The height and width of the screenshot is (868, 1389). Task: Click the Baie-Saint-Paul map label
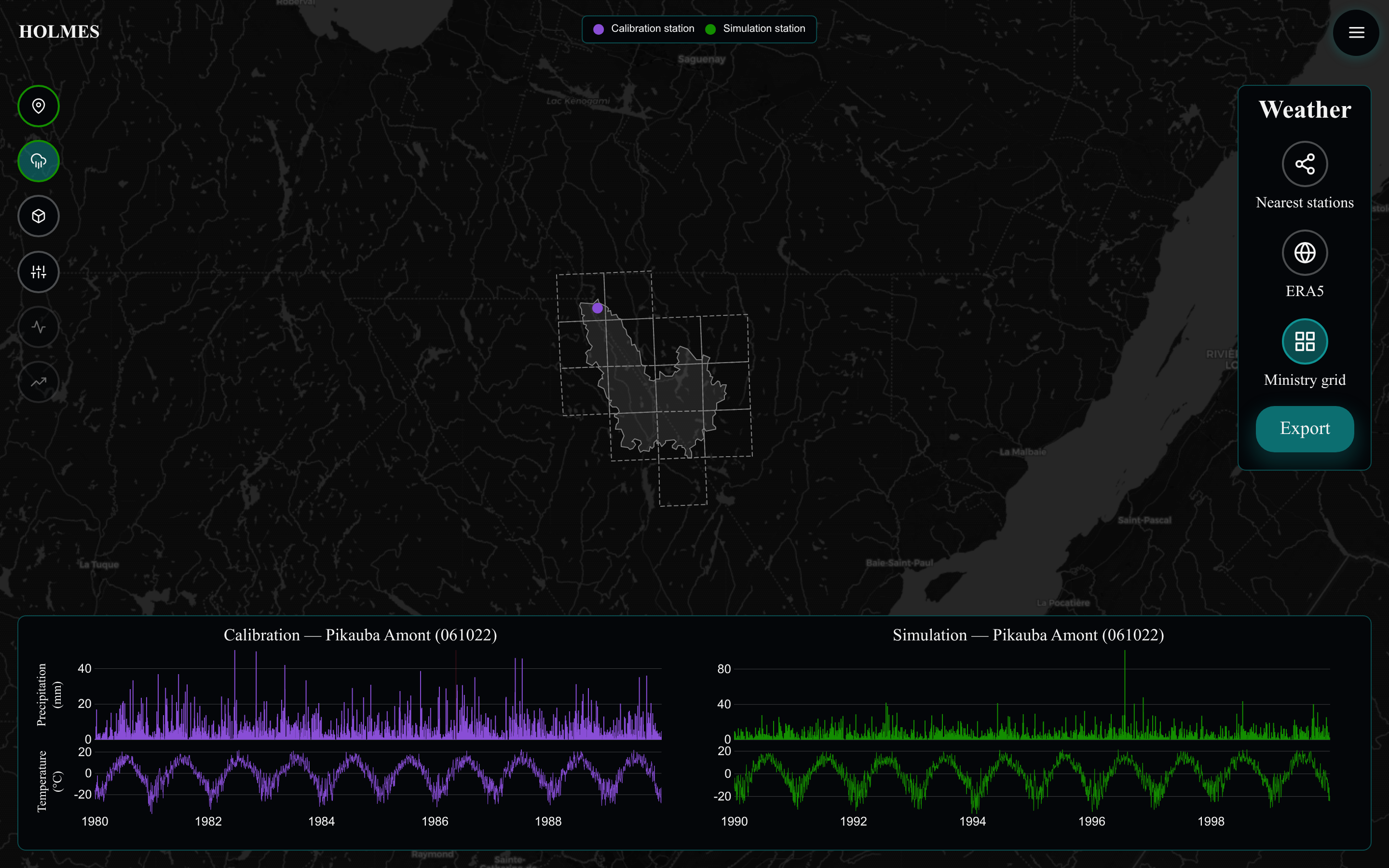(x=899, y=563)
